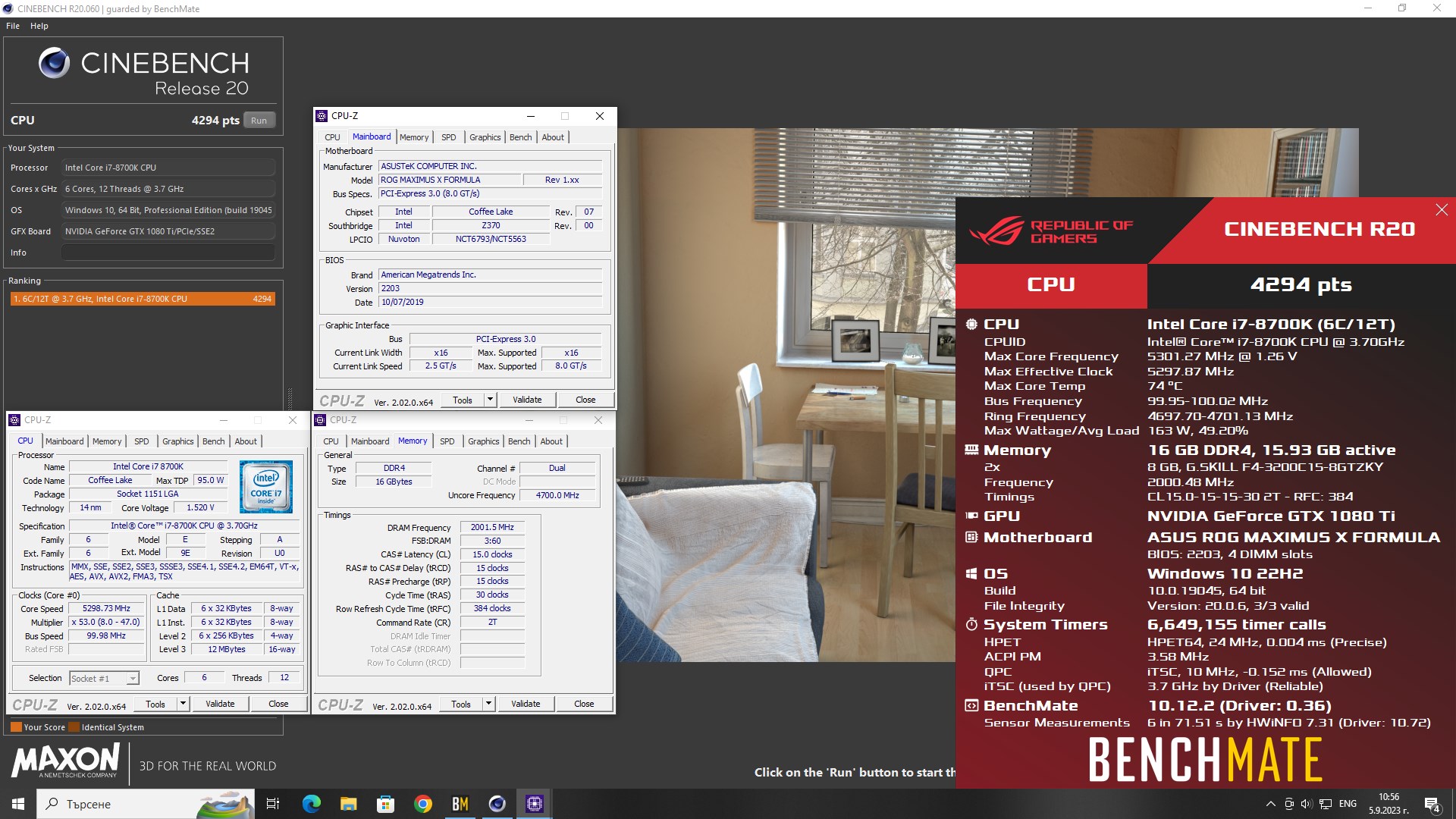Open Bench tab in the bottom-left CPU-Z window
1456x819 pixels.
pyautogui.click(x=213, y=441)
